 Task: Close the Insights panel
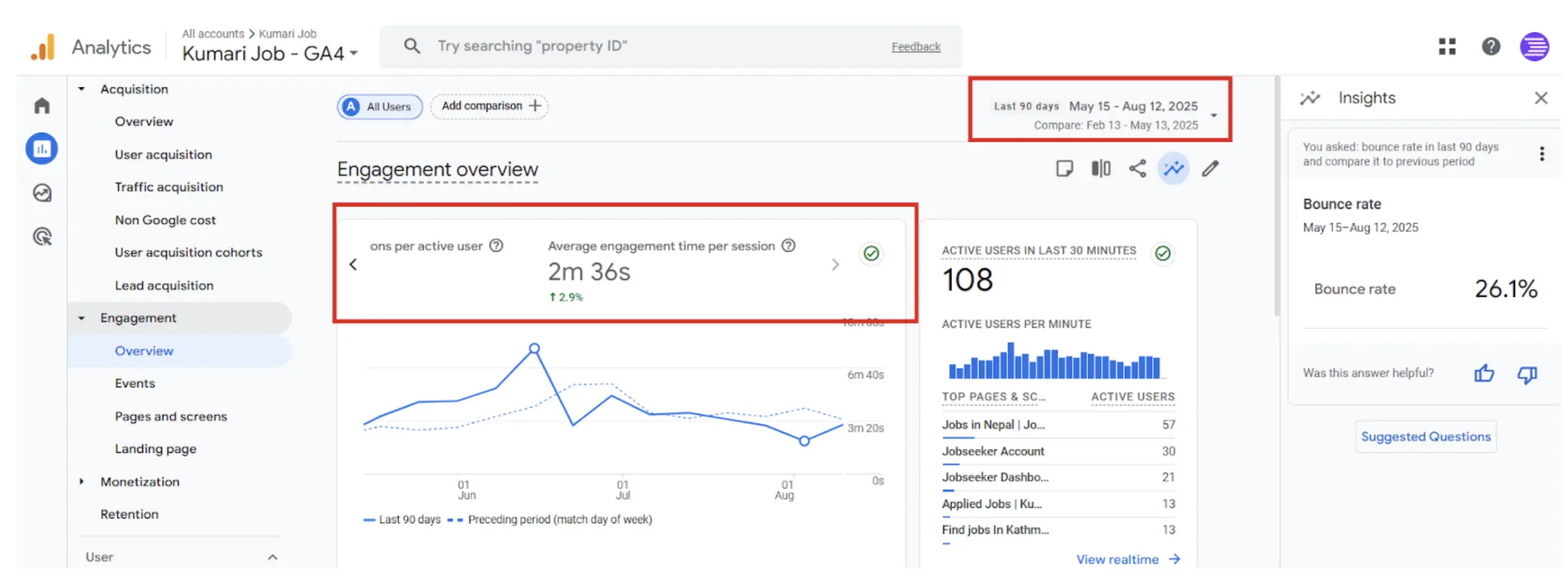point(1541,98)
